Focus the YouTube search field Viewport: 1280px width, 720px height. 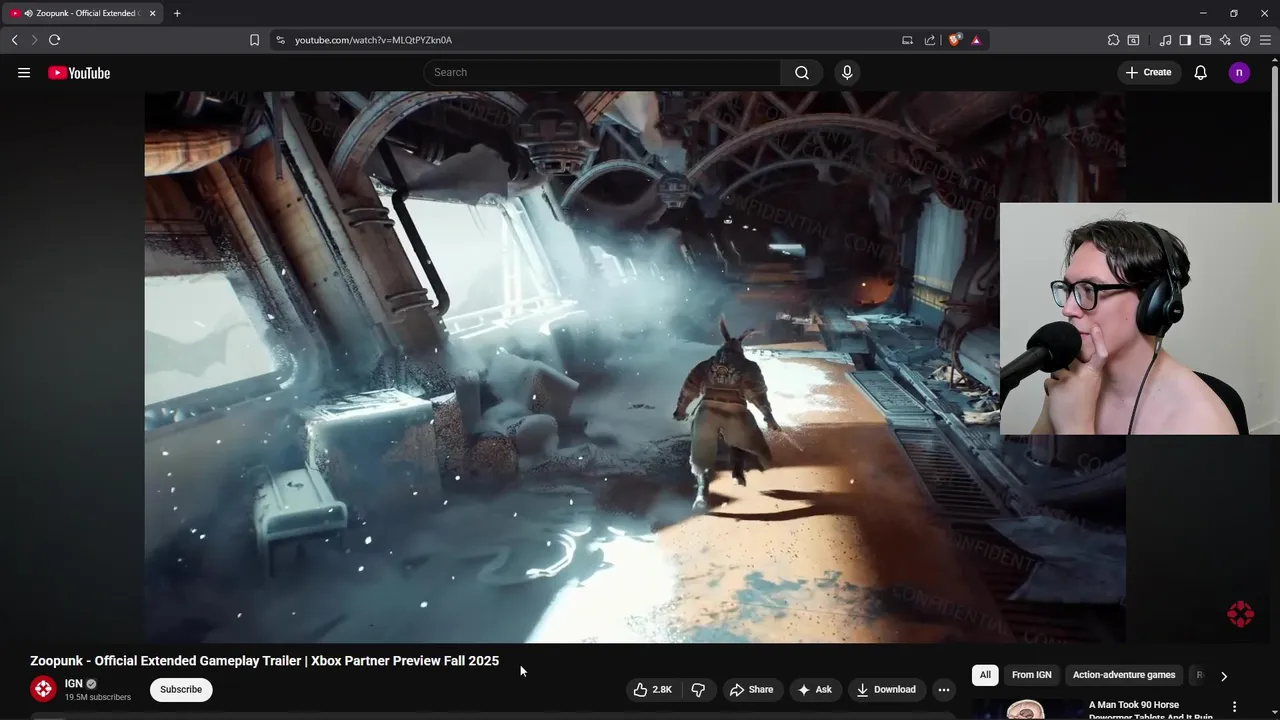pyautogui.click(x=603, y=72)
